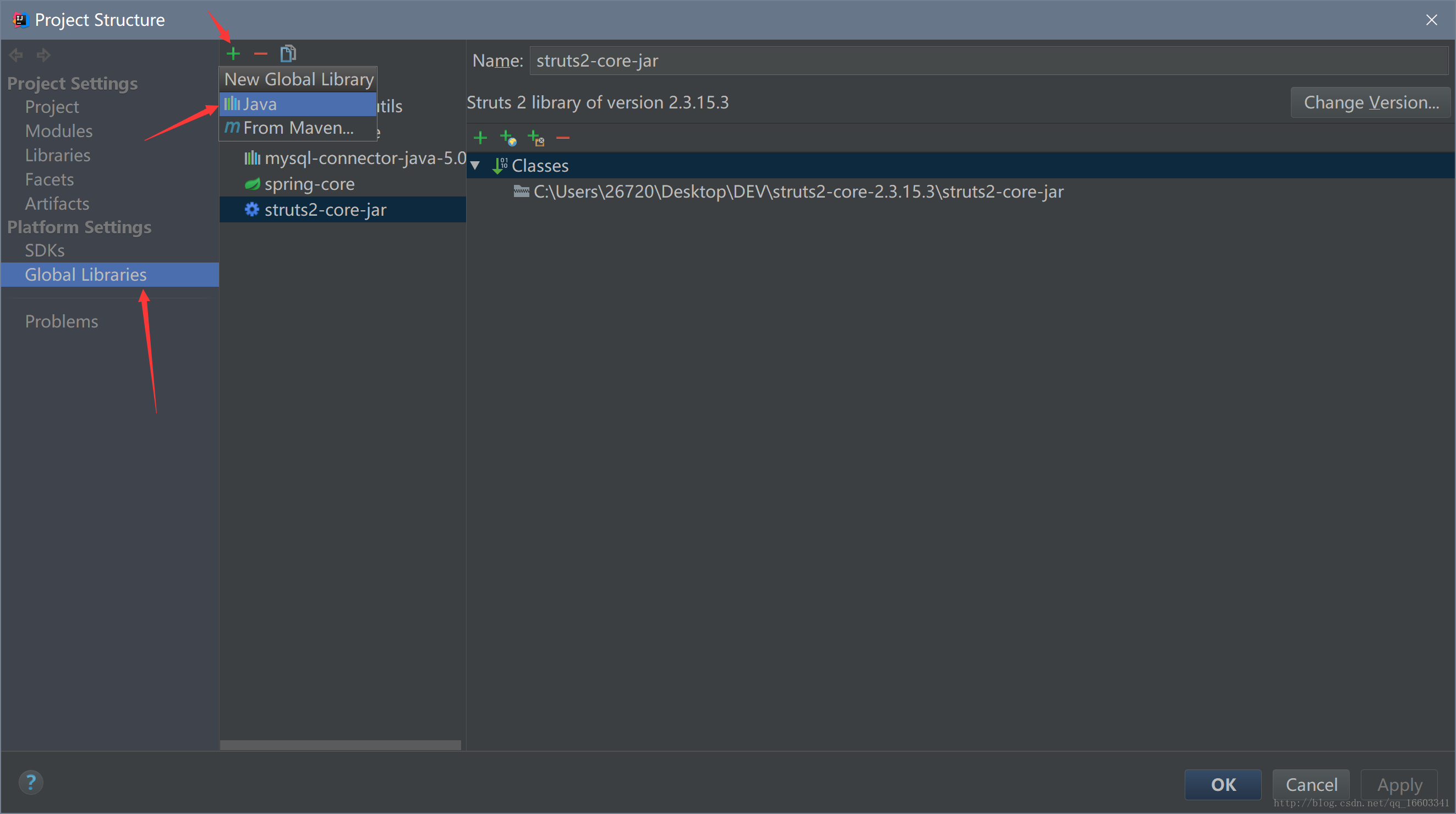1456x814 pixels.
Task: Confirm with the OK button
Action: click(1223, 785)
